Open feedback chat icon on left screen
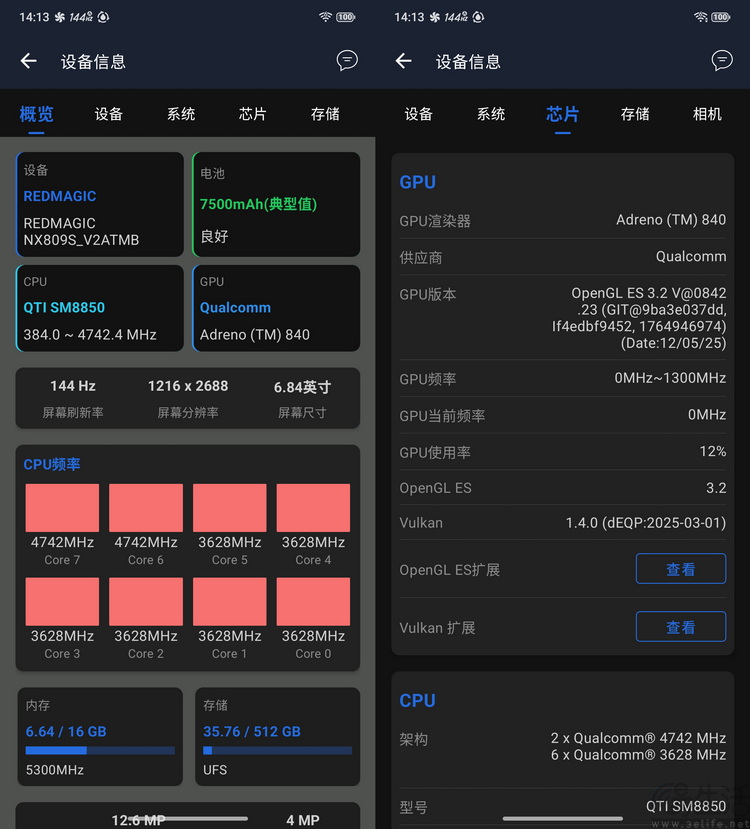The height and width of the screenshot is (829, 750). (347, 61)
